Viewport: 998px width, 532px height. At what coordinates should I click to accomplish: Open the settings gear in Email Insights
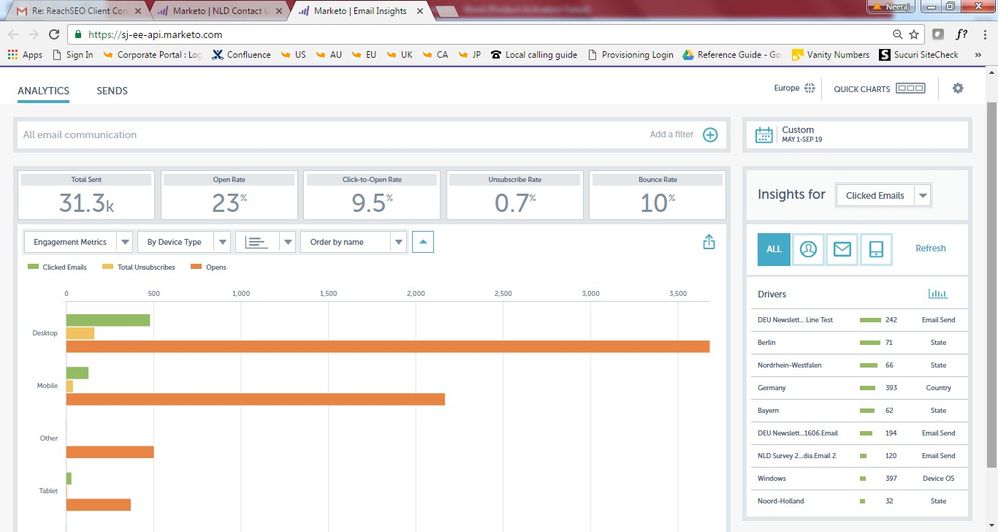click(957, 89)
